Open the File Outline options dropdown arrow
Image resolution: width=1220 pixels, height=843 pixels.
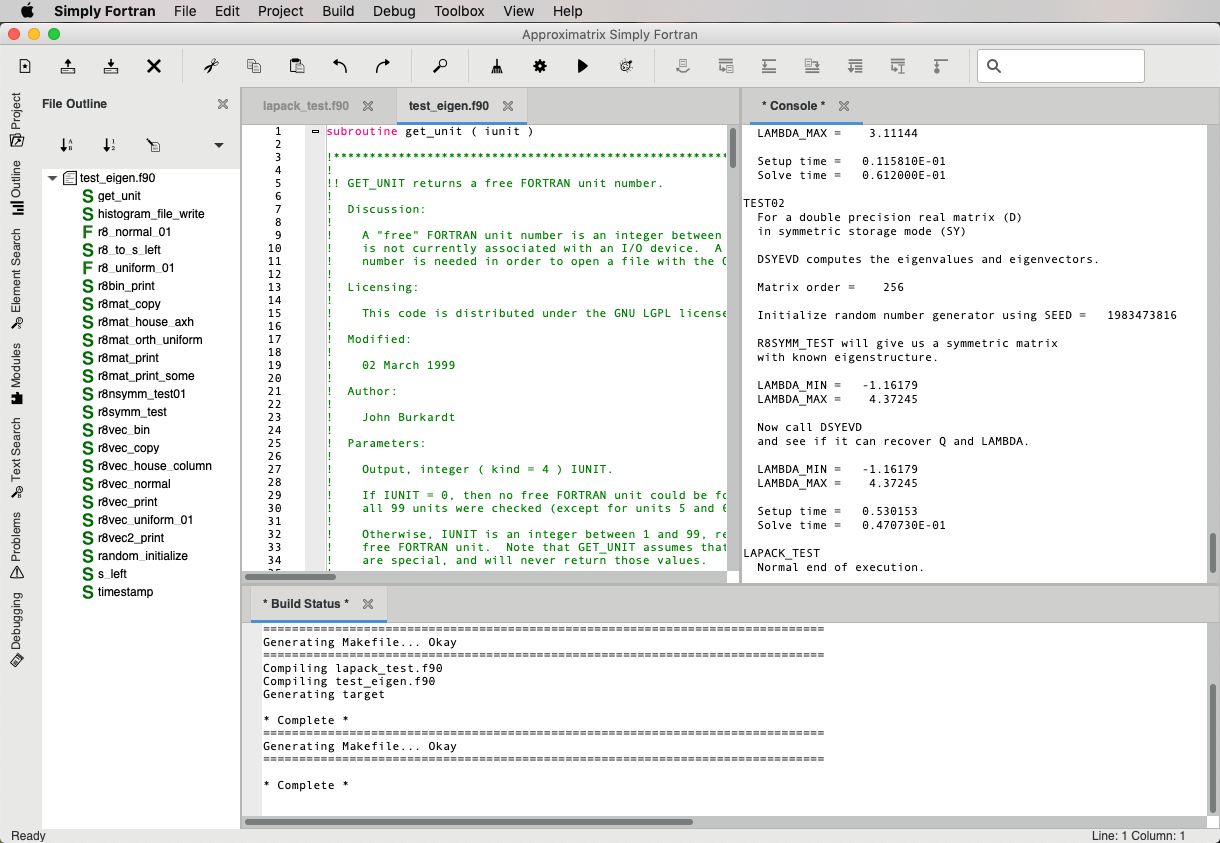[219, 146]
